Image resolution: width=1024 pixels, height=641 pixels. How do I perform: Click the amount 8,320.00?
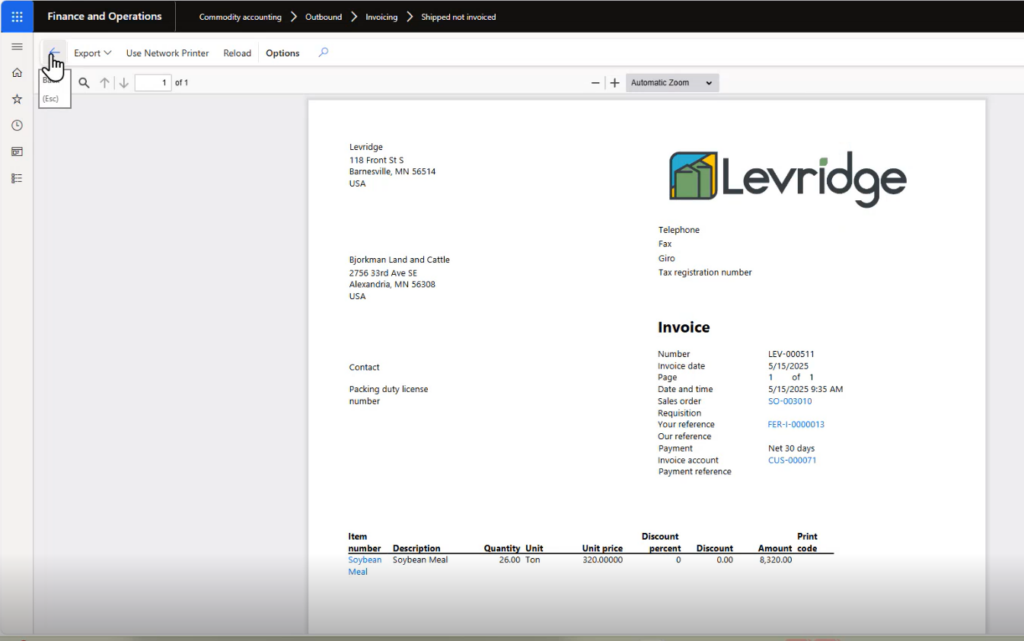pyautogui.click(x=775, y=560)
